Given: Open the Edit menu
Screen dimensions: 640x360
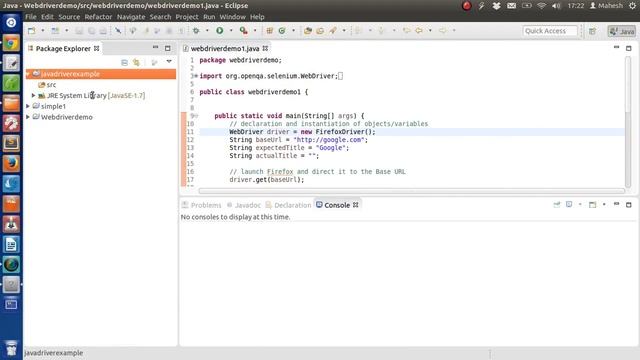Looking at the screenshot, I should (47, 17).
